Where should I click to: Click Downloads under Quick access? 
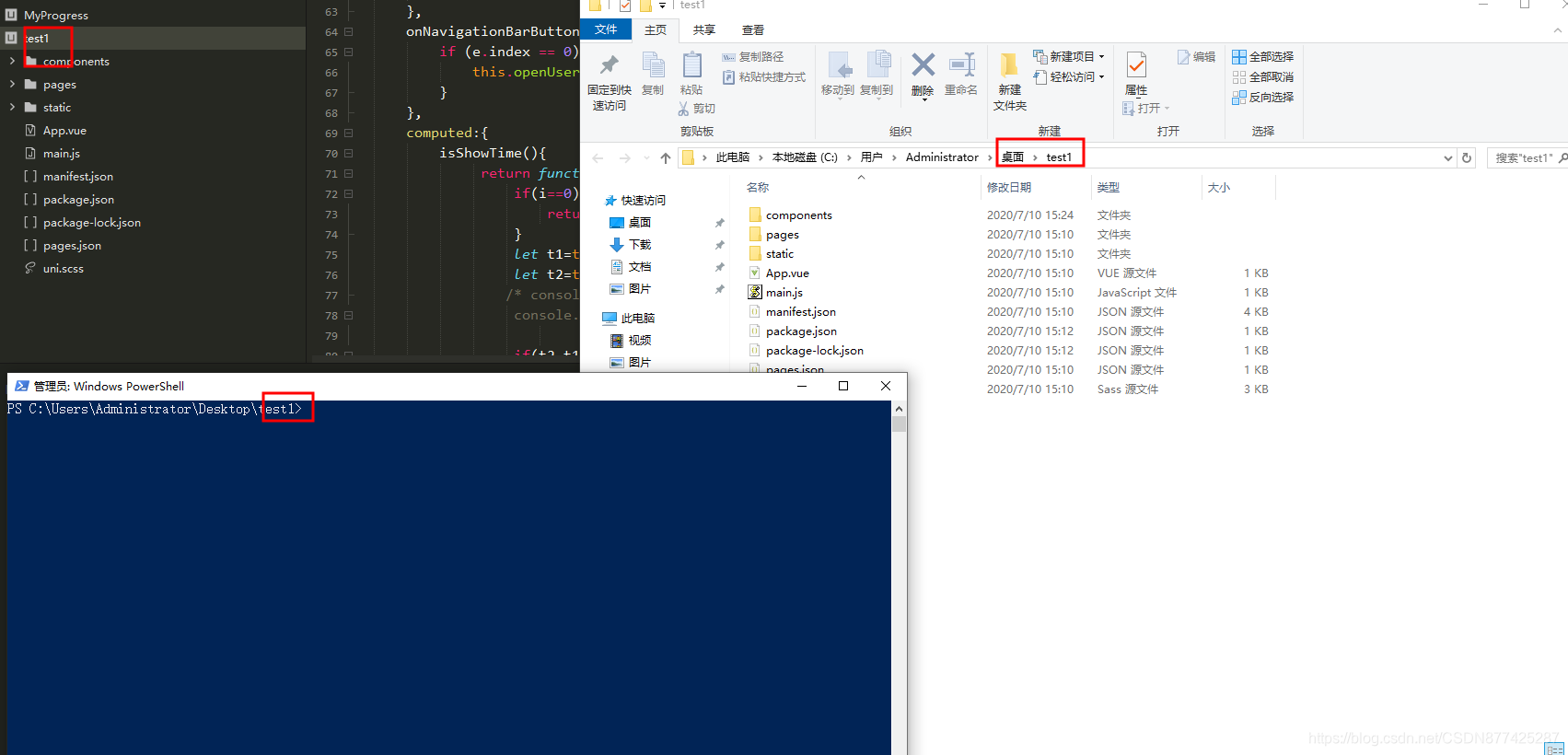point(640,245)
